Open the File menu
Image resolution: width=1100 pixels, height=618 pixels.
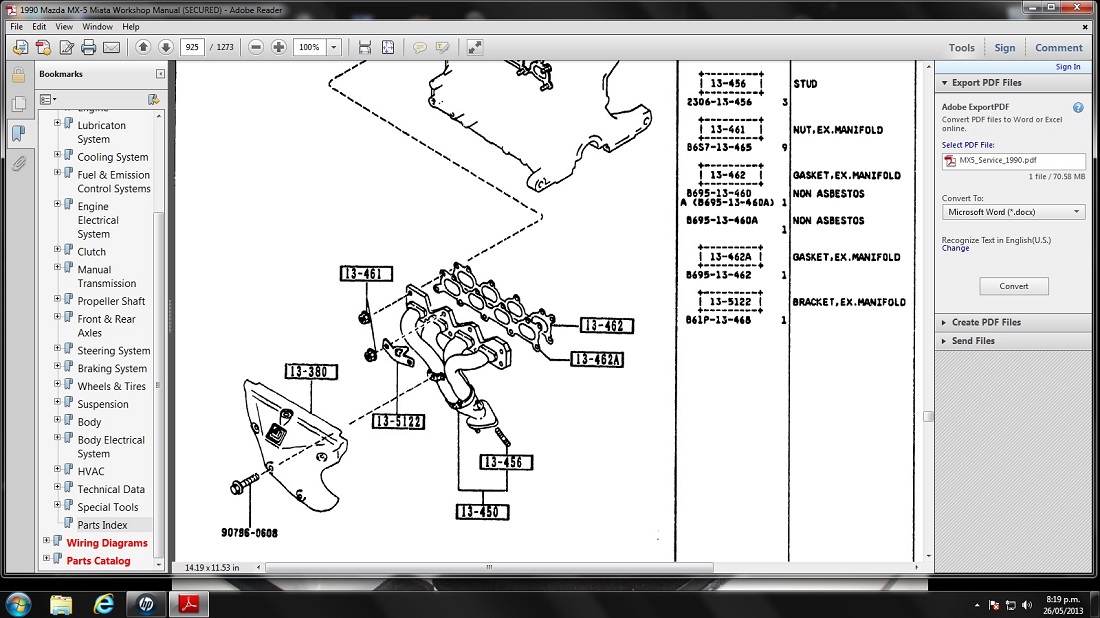tap(16, 27)
